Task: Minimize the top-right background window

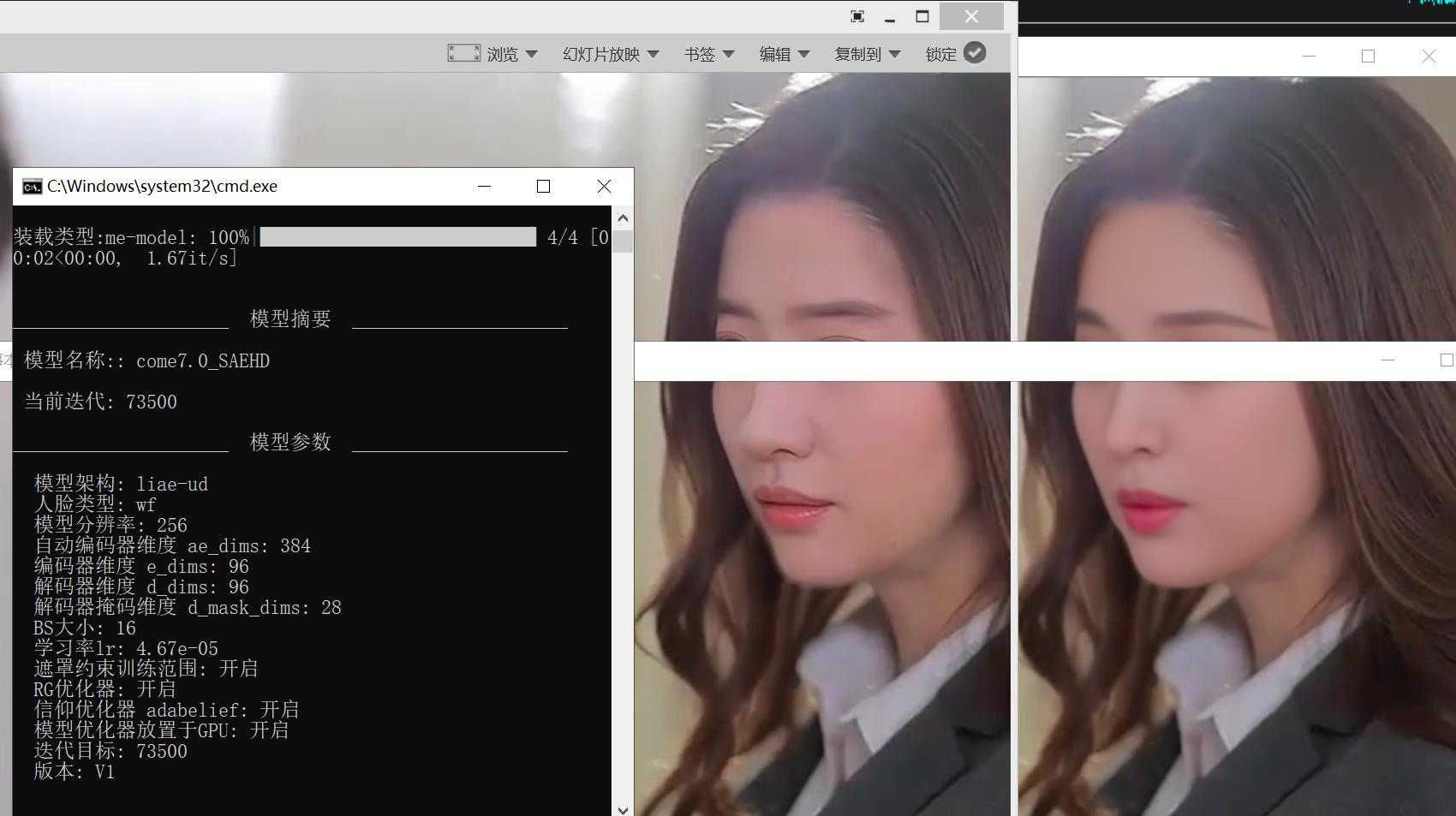Action: point(1309,56)
